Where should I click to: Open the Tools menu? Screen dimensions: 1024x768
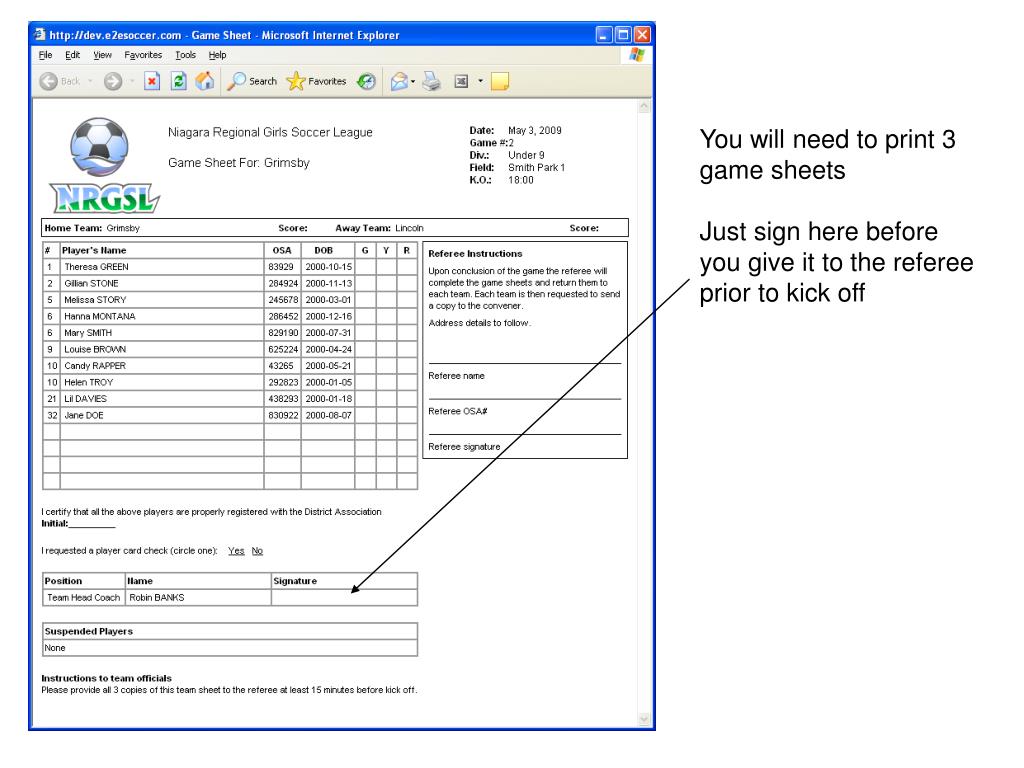click(185, 55)
